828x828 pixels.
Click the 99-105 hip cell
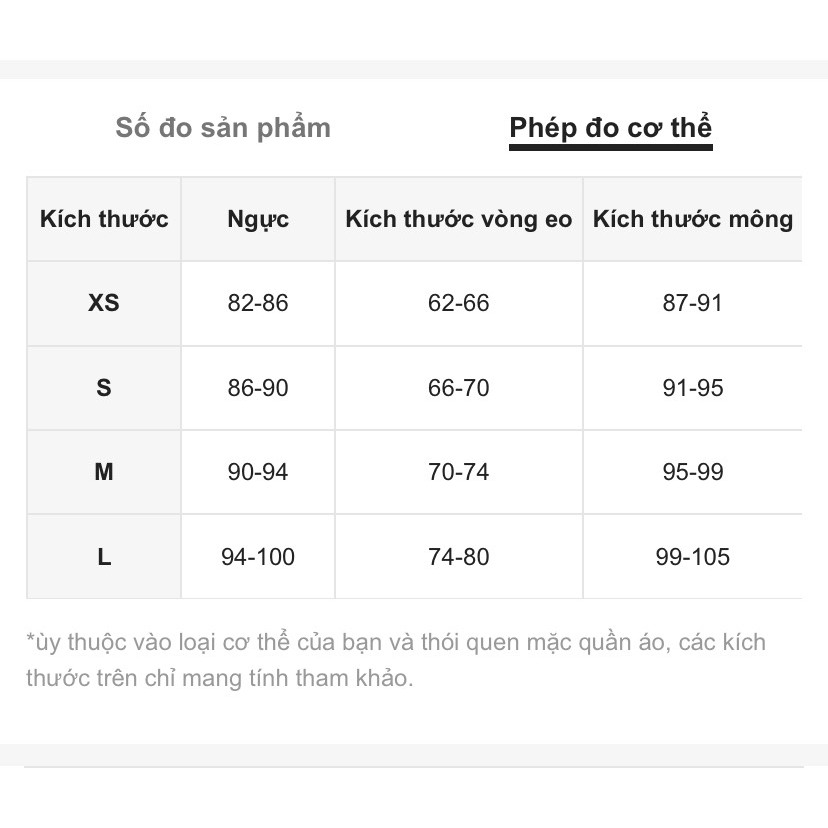pyautogui.click(x=692, y=557)
